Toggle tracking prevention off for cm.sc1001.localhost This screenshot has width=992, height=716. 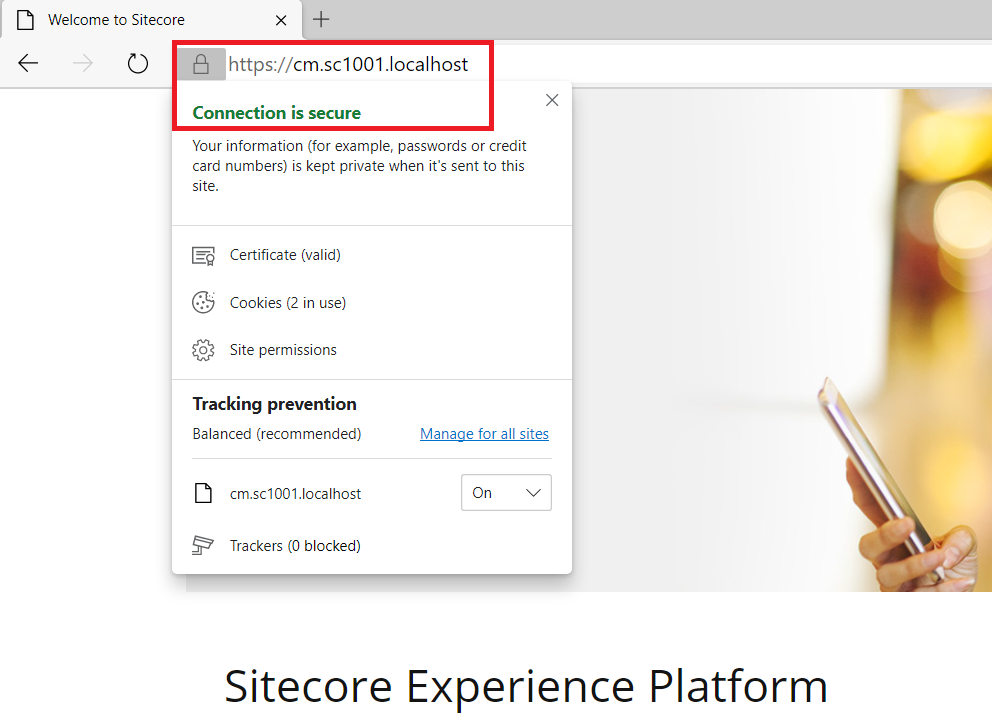(x=506, y=492)
